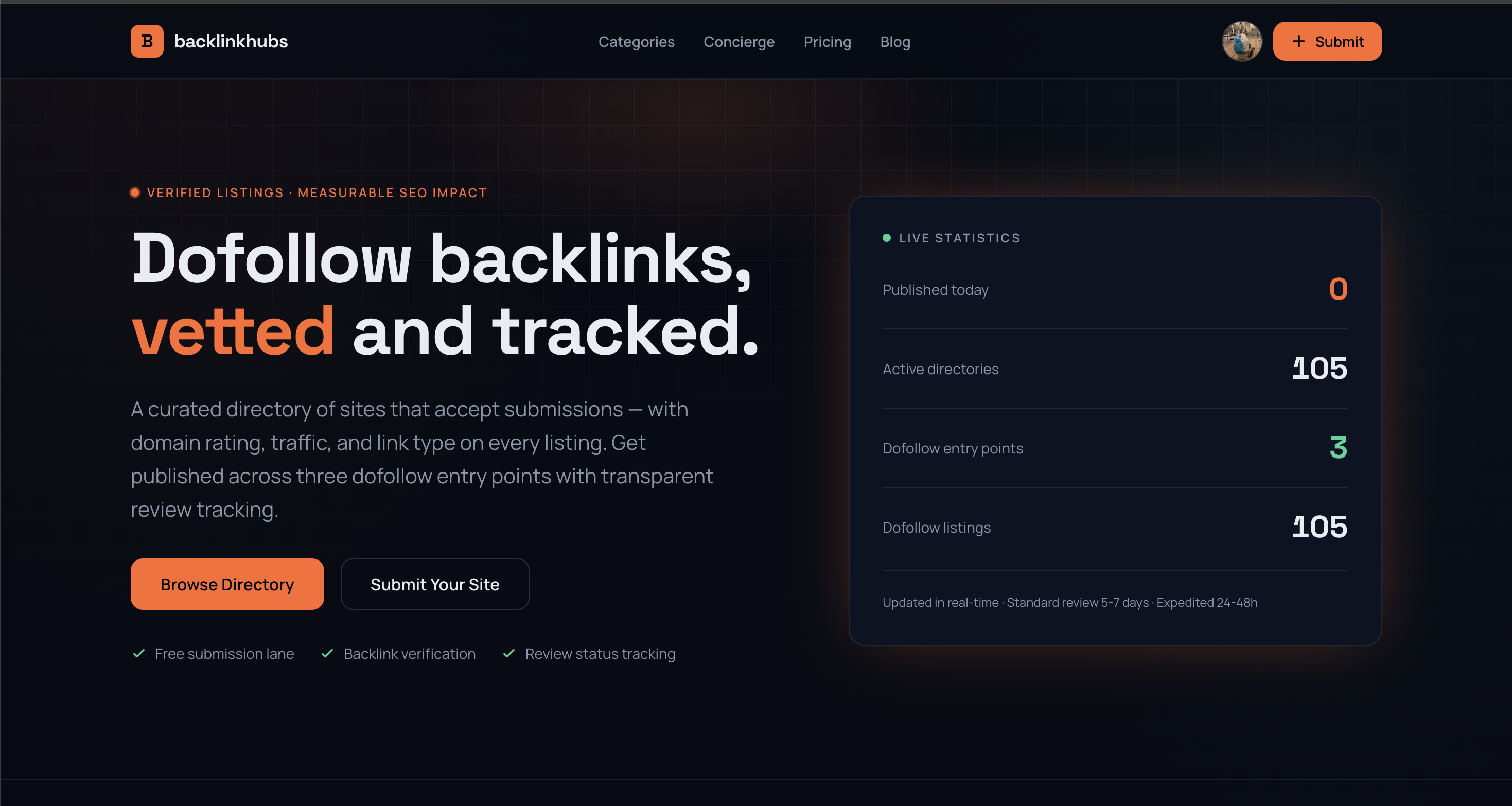The width and height of the screenshot is (1512, 806).
Task: Visit the Blog link
Action: [x=895, y=42]
